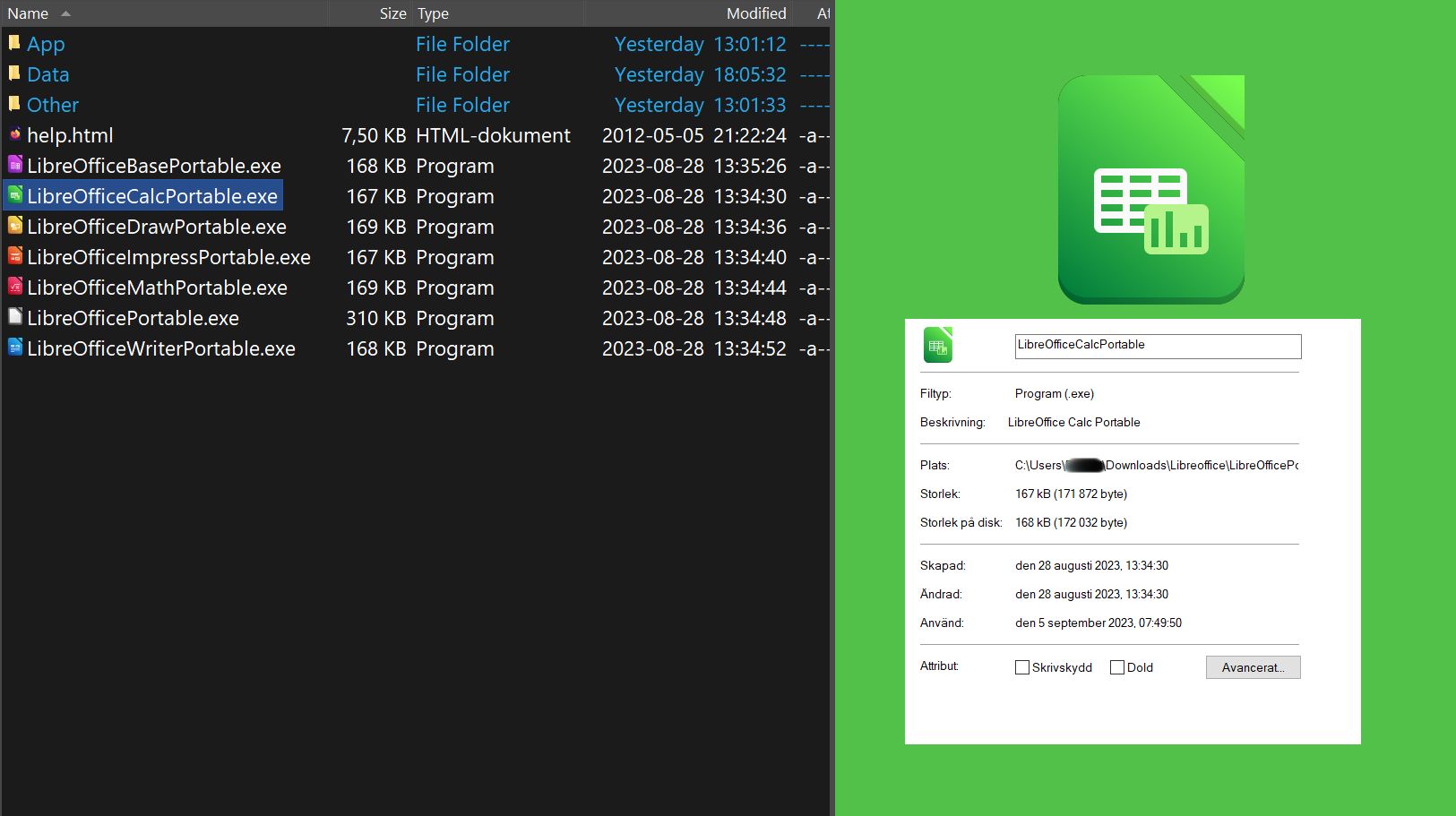Select LibreOfficePortable.exe file name
The height and width of the screenshot is (816, 1456).
tap(133, 318)
